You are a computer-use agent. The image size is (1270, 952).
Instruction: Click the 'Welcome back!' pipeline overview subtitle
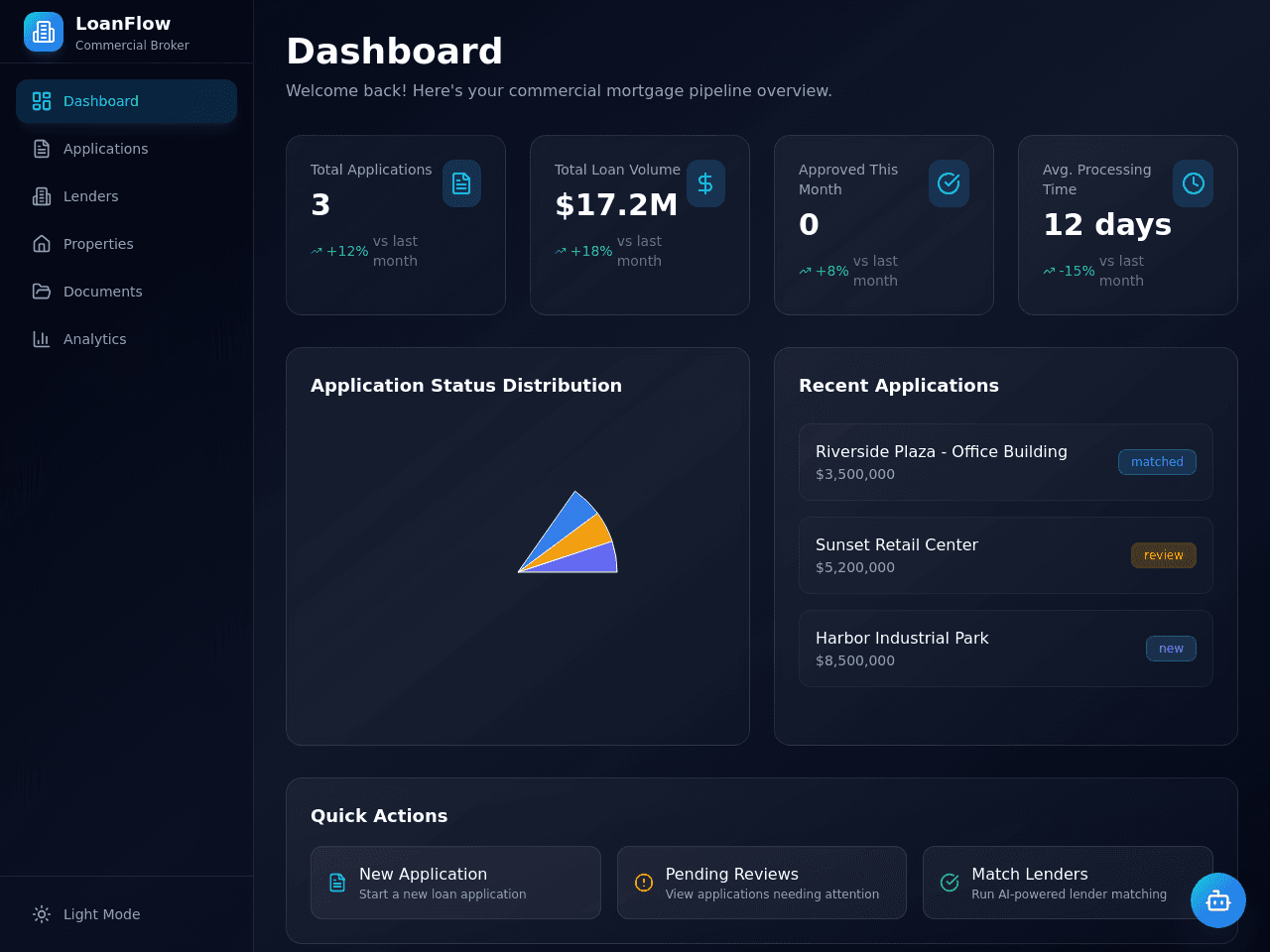tap(559, 91)
